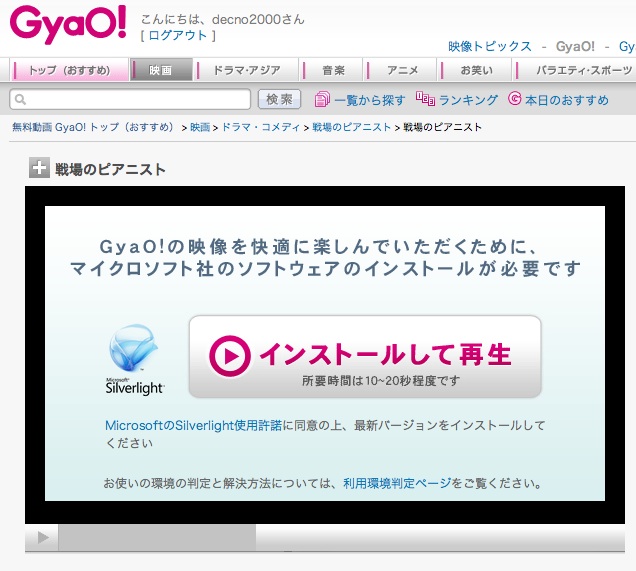This screenshot has height=571, width=636.
Task: Click the magnifier icon in search box
Action: pos(20,99)
